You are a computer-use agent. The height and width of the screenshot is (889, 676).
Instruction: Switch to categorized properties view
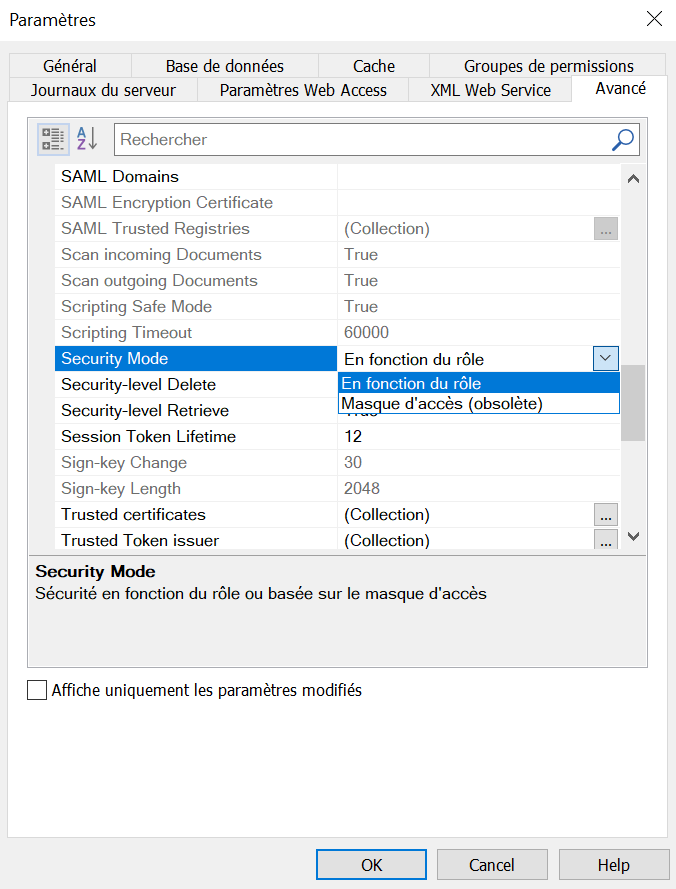pyautogui.click(x=52, y=138)
